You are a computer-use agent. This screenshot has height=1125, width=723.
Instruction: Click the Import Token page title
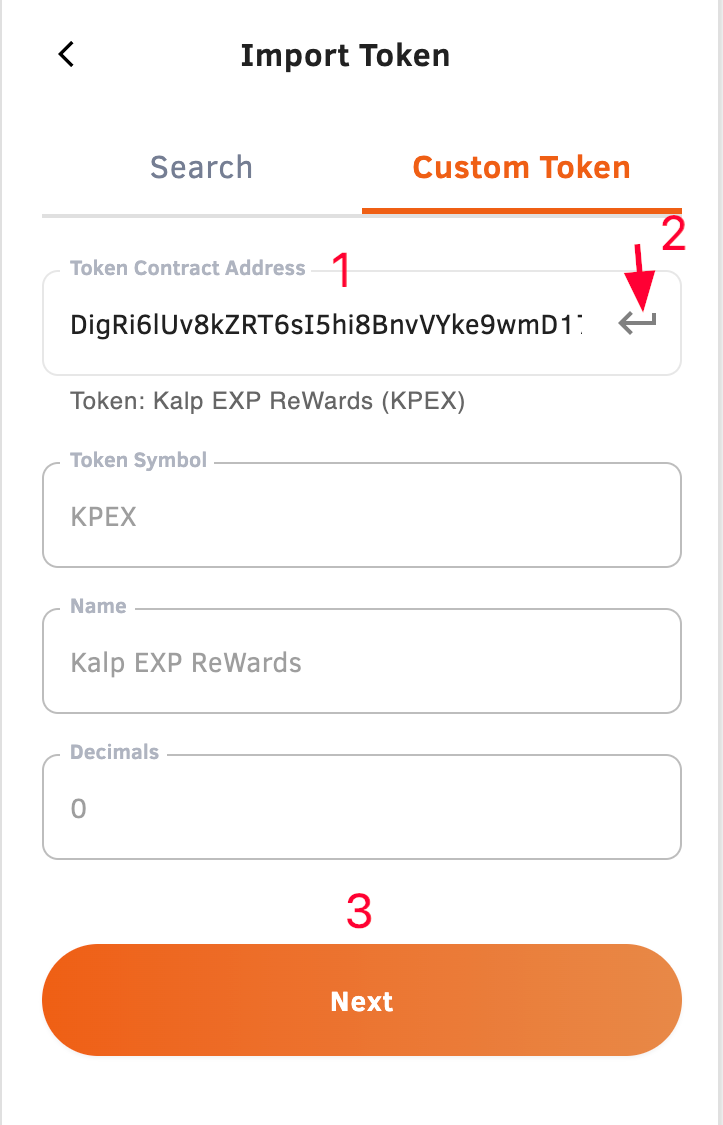coord(345,55)
